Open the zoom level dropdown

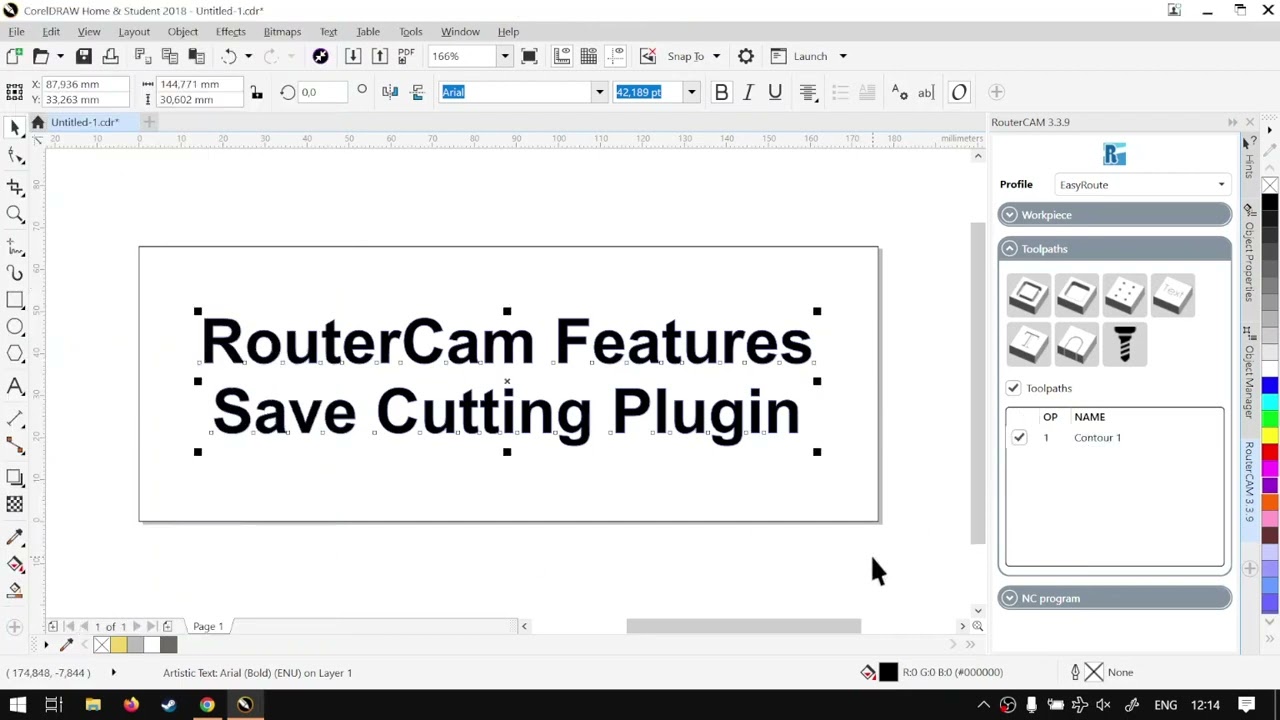pyautogui.click(x=504, y=56)
